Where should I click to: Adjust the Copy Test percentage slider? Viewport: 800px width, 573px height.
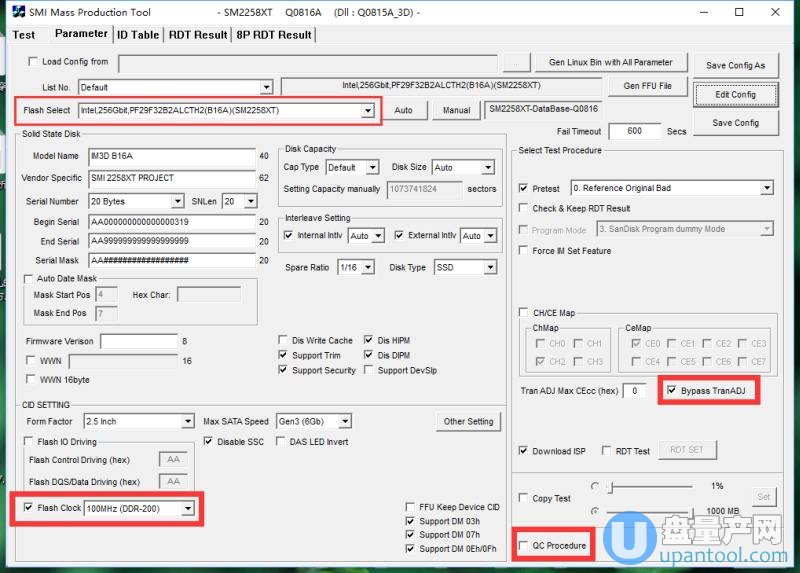click(609, 486)
